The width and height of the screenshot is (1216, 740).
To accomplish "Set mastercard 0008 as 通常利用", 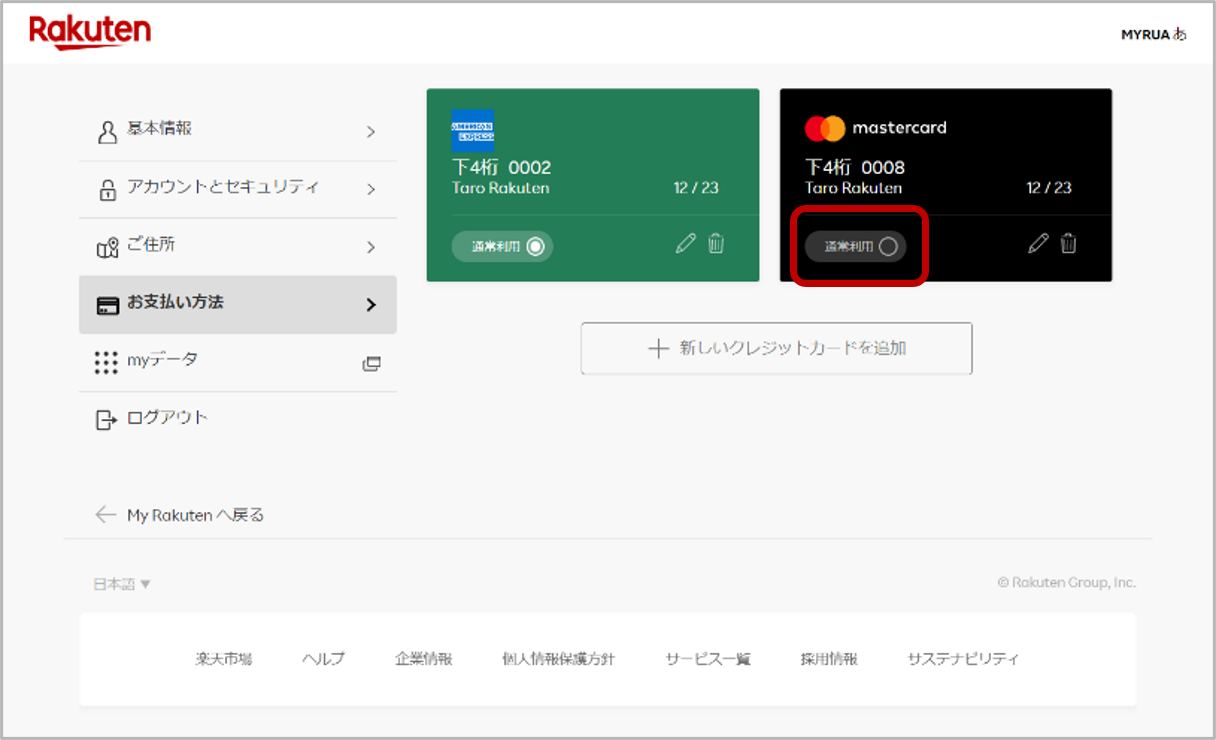I will point(856,246).
